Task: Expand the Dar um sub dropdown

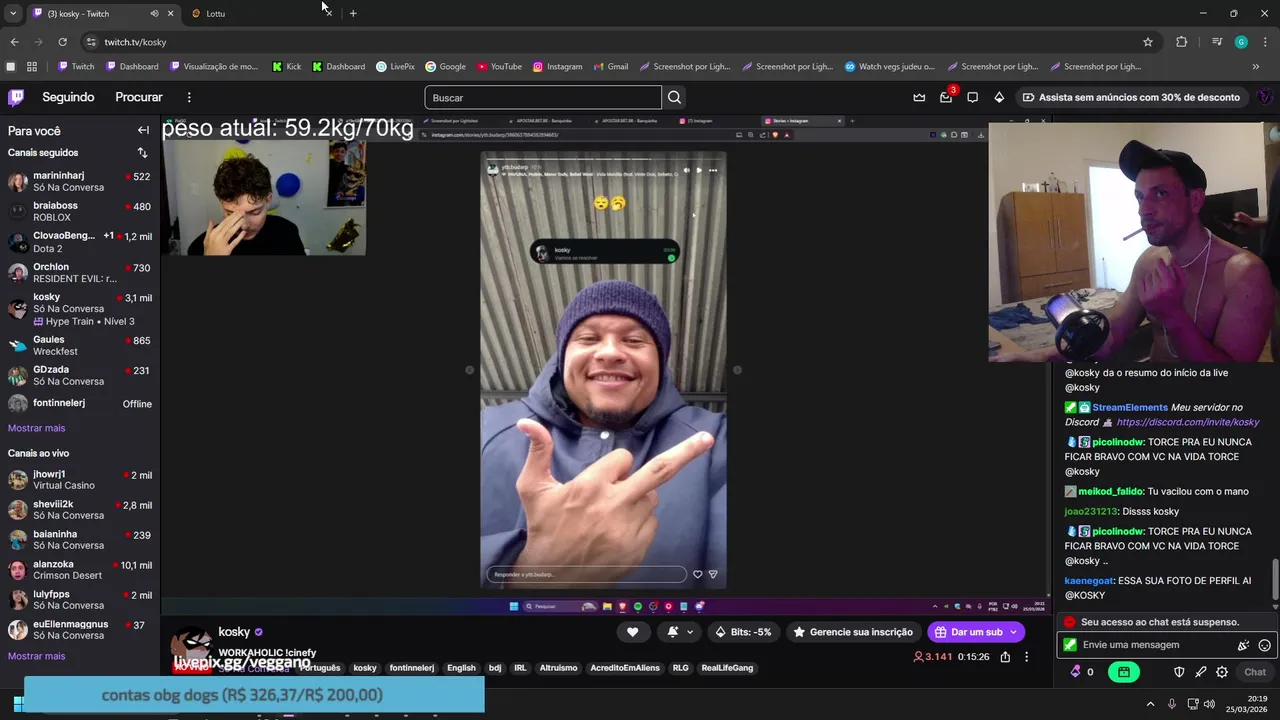Action: click(1013, 632)
